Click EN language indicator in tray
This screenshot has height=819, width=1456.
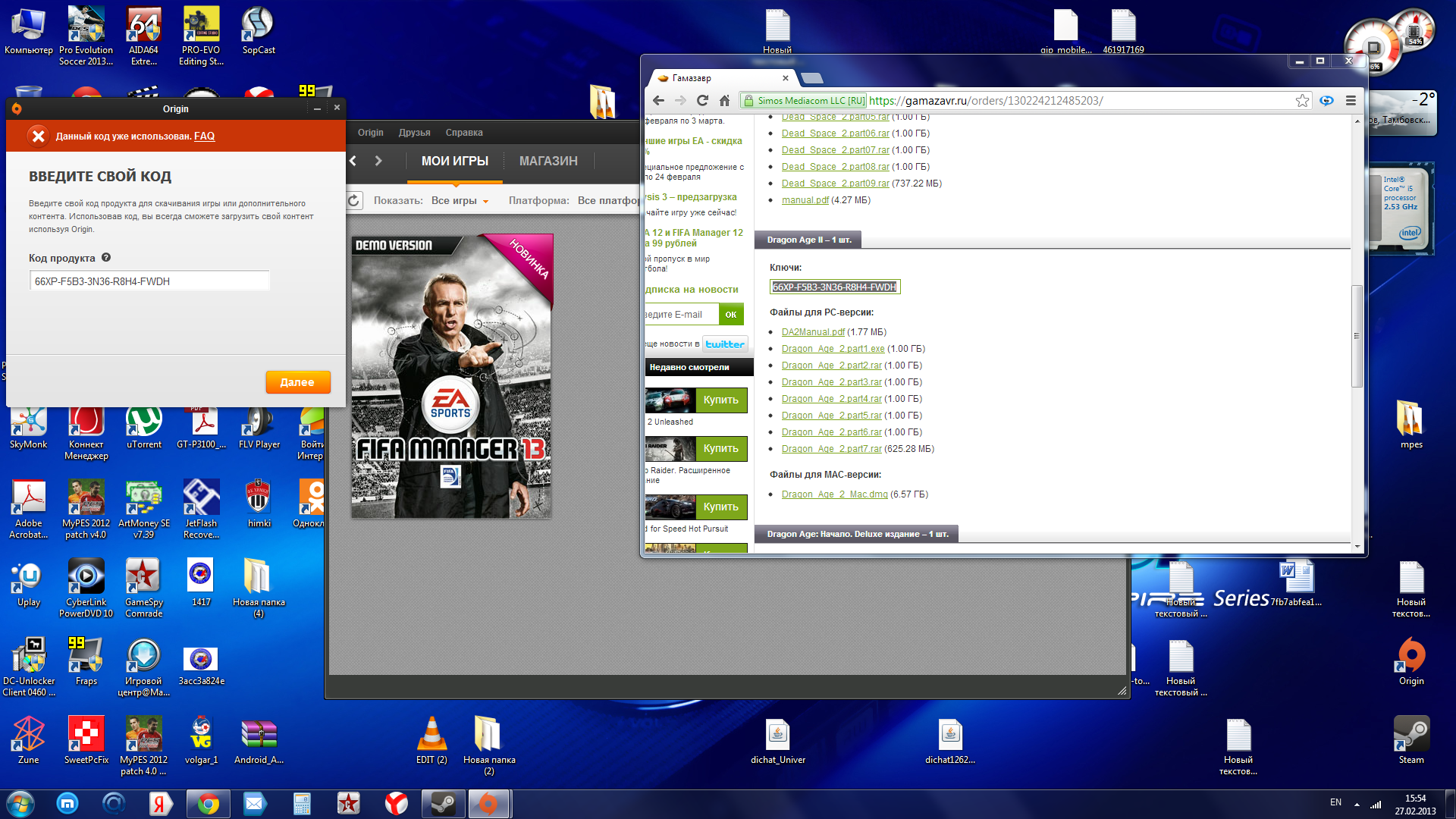[1335, 802]
